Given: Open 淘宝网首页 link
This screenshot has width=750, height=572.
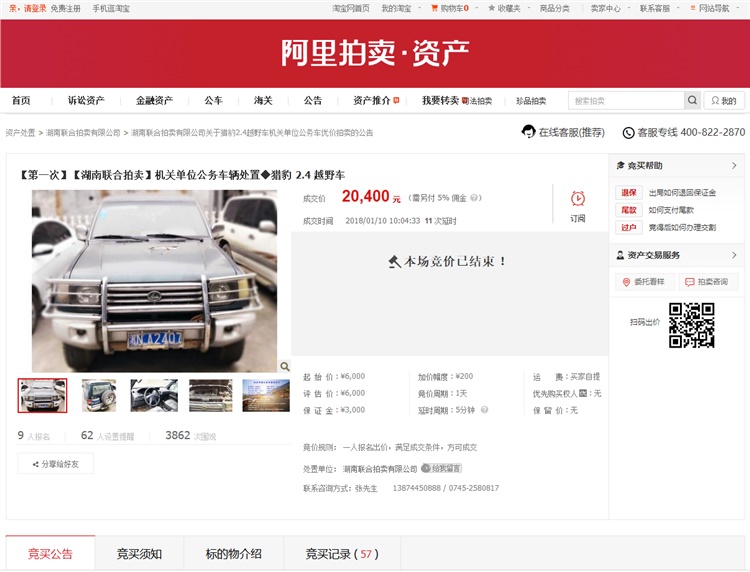Looking at the screenshot, I should (x=351, y=8).
